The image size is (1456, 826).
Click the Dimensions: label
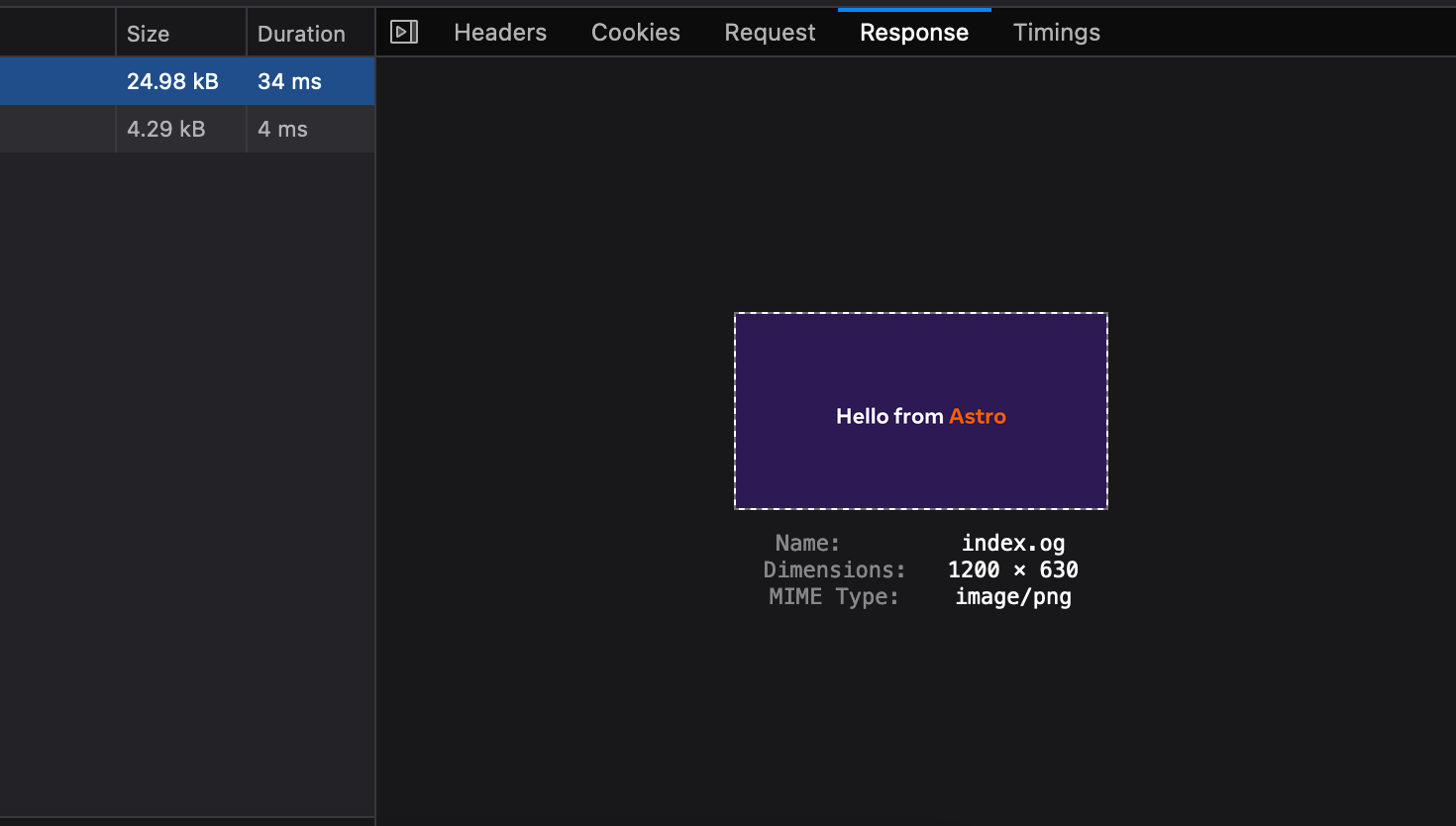835,569
